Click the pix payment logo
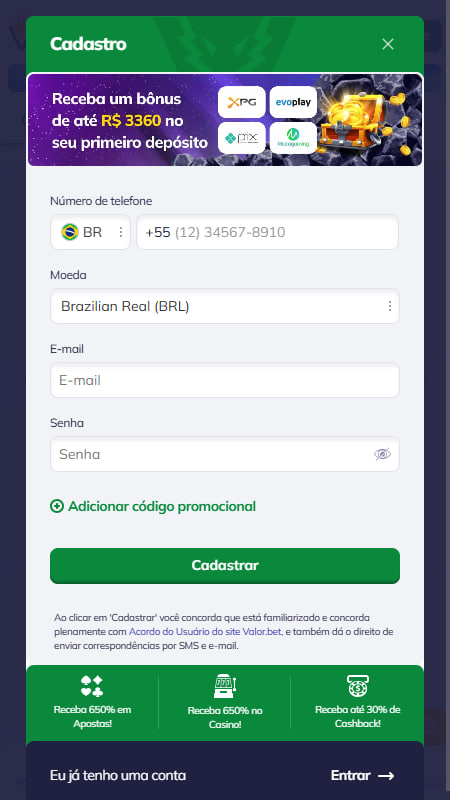 tap(241, 138)
